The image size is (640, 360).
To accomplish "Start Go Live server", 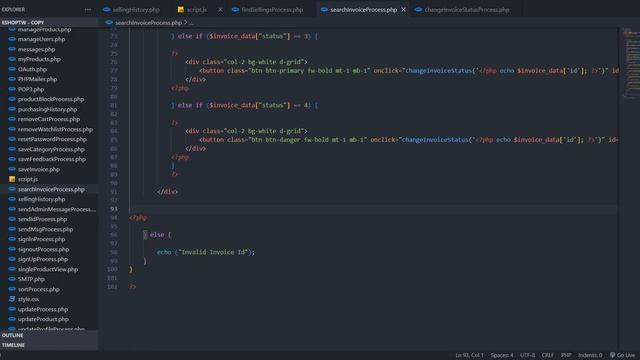I will click(622, 355).
